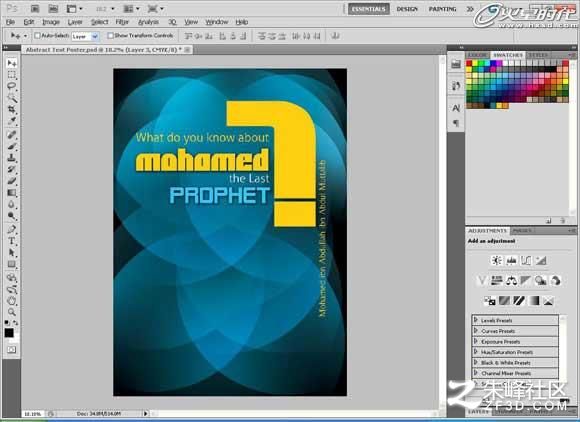Select the Move tool in the toolbox
This screenshot has height=422, width=580.
(12, 64)
